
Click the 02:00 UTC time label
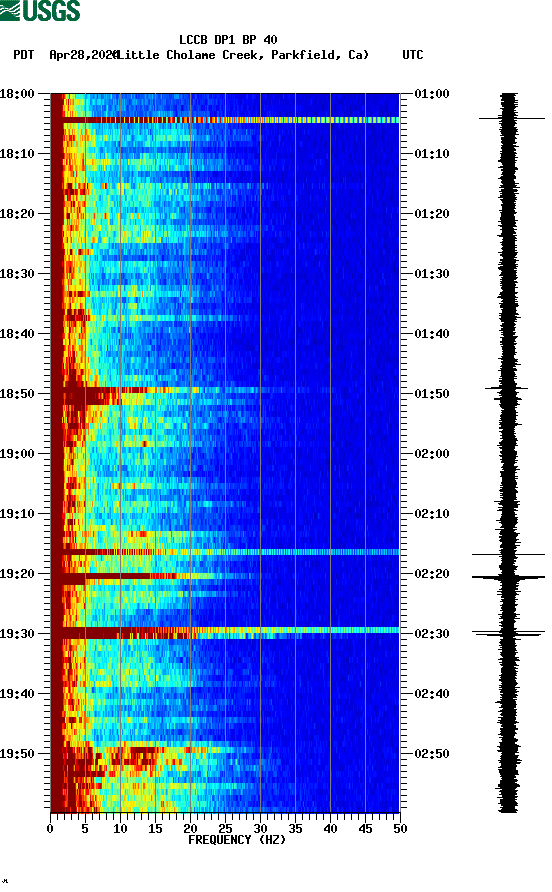432,453
